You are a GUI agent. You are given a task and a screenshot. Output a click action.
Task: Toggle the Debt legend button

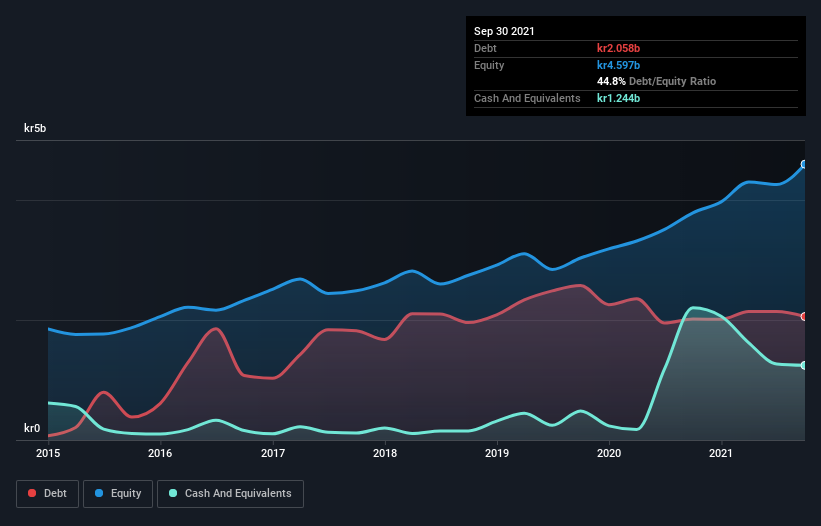click(x=48, y=494)
